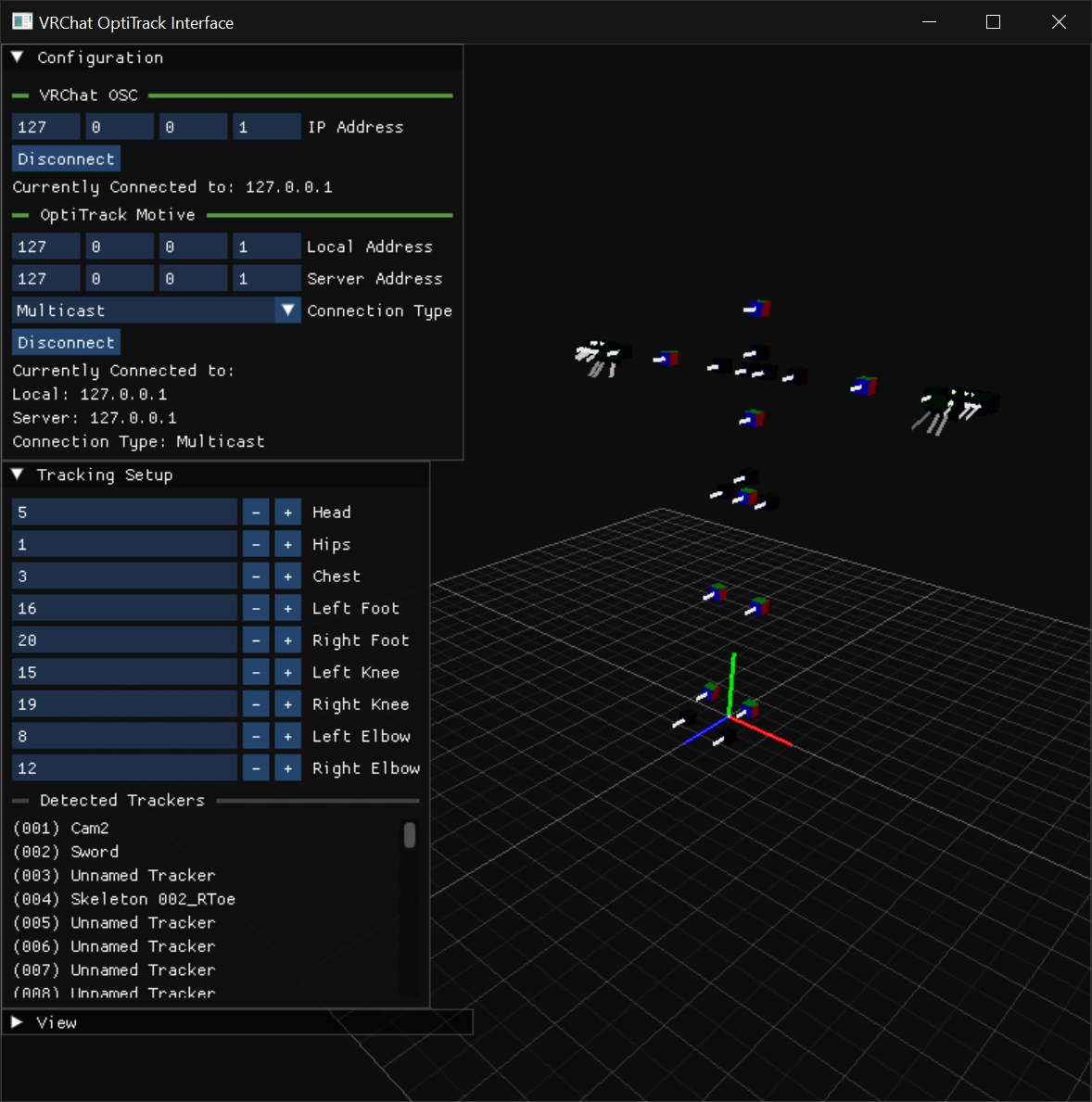Increase the Left Foot tracker ID
1092x1102 pixels.
(287, 607)
